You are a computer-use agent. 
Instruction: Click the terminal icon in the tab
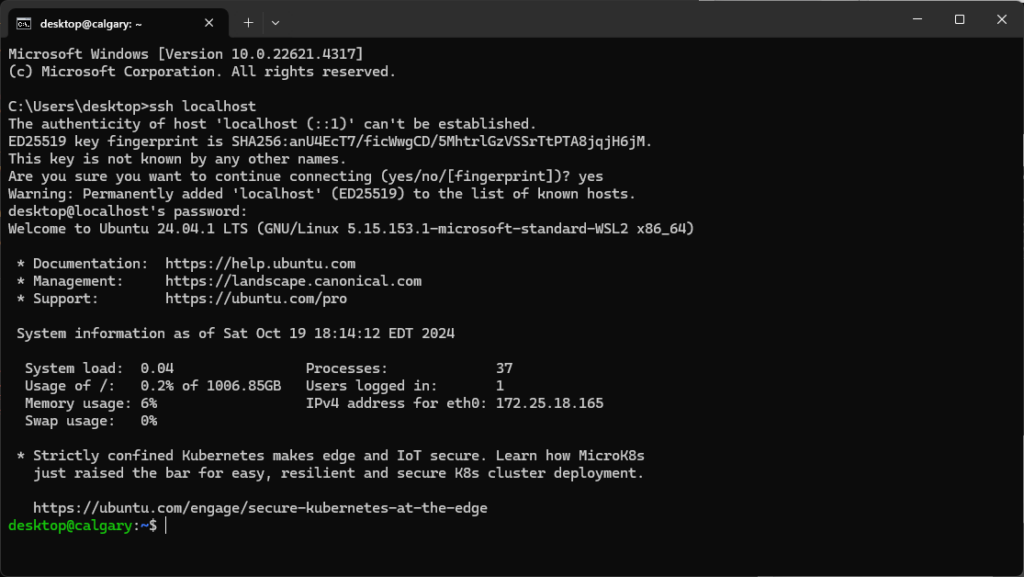click(x=24, y=23)
